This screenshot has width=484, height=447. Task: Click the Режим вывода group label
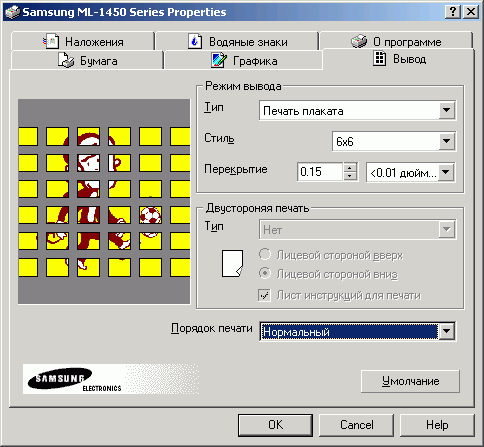click(243, 86)
